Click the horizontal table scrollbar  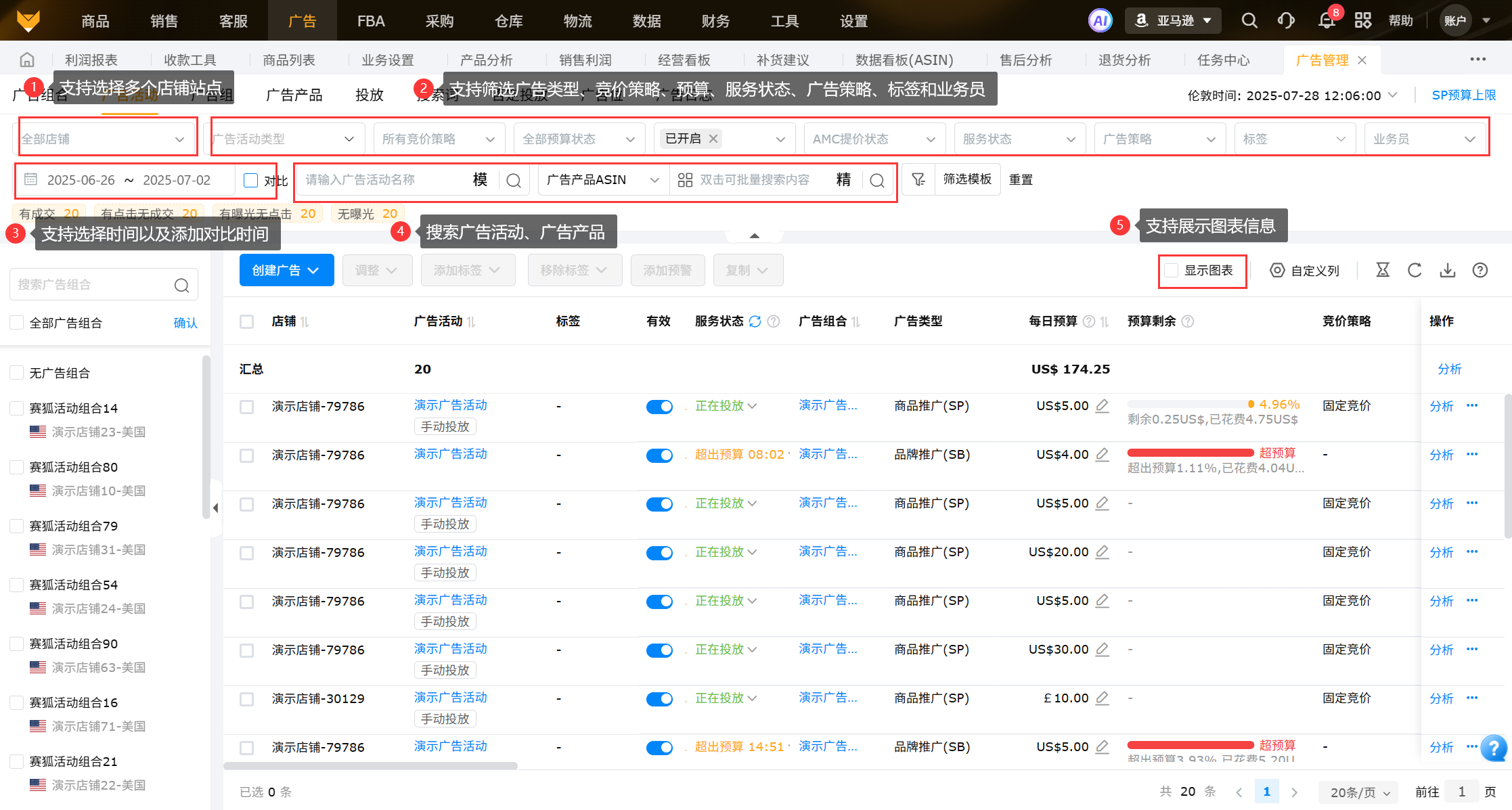coord(370,766)
